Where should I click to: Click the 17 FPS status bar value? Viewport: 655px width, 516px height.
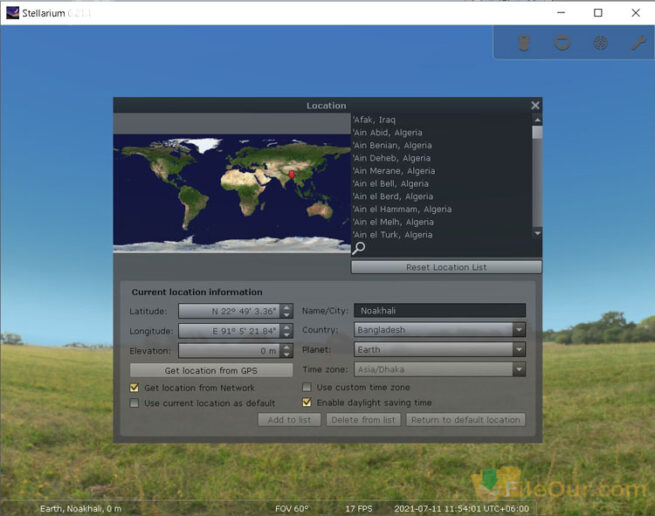(x=358, y=508)
